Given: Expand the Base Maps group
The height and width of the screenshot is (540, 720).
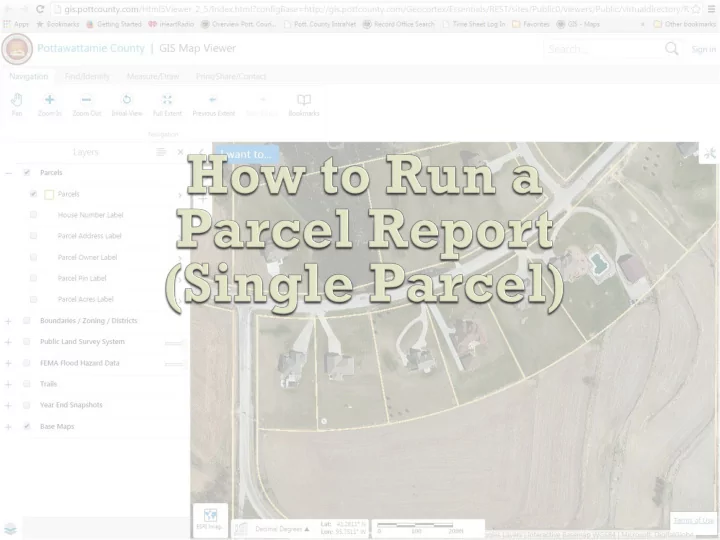Looking at the screenshot, I should pos(8,427).
